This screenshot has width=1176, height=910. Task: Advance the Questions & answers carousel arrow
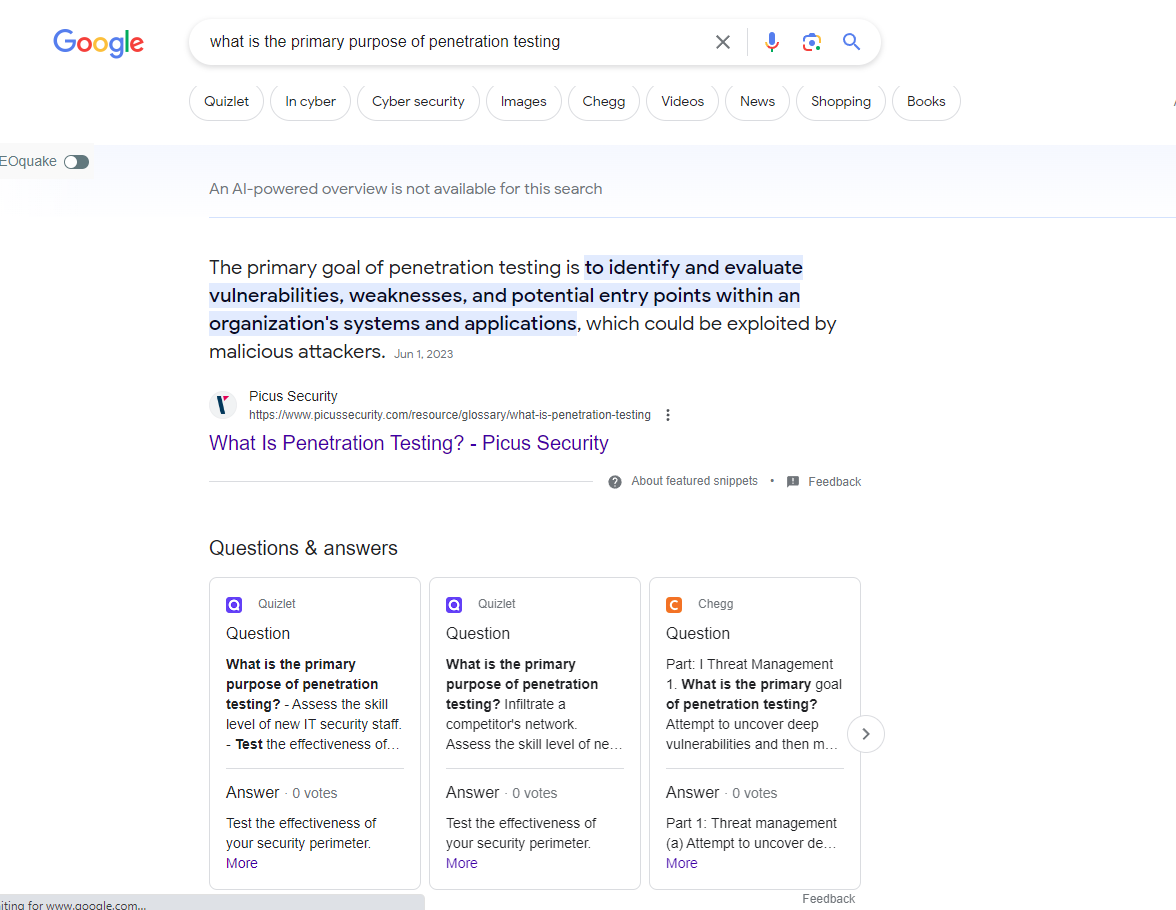click(866, 734)
